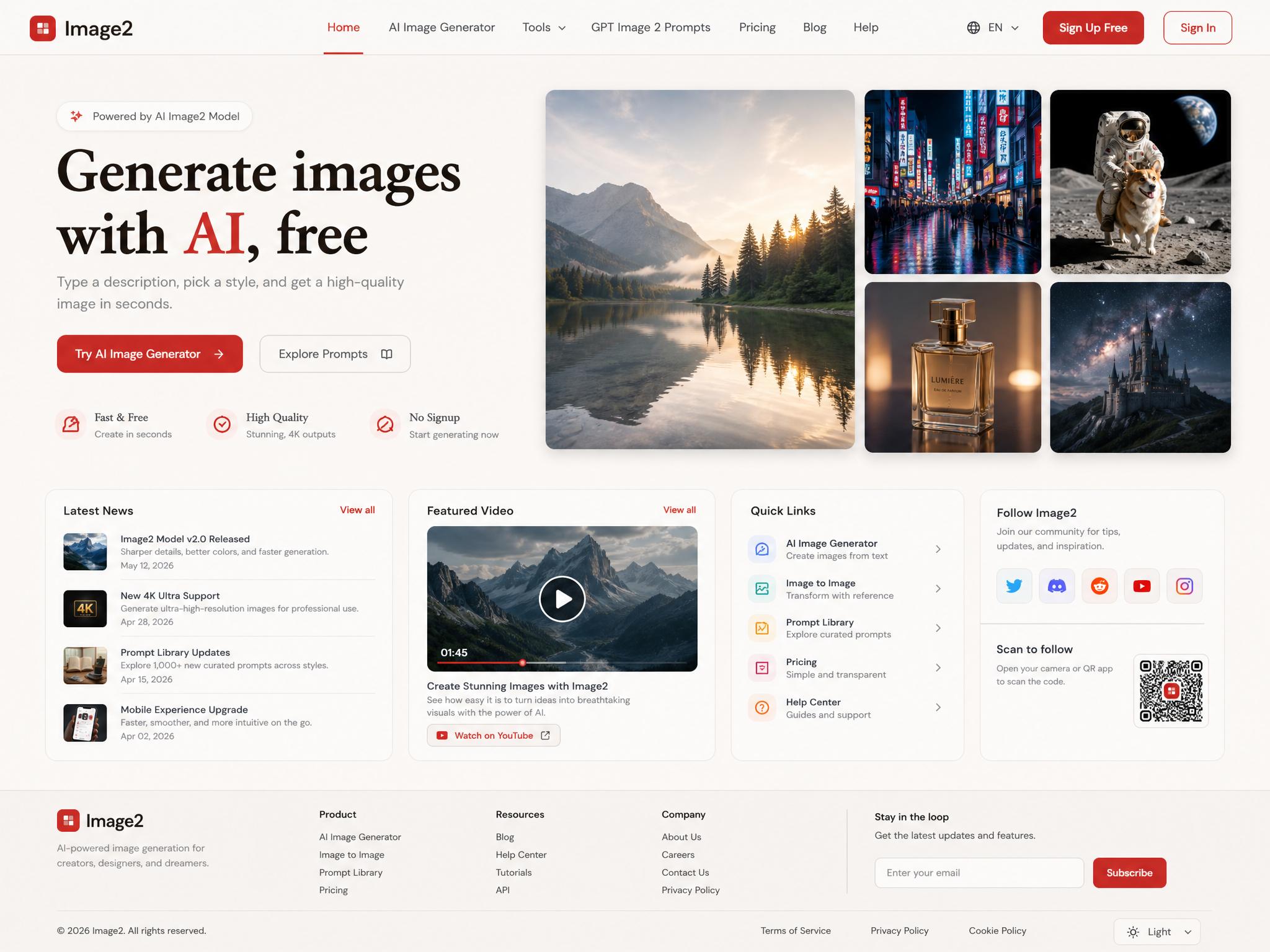Viewport: 1270px width, 952px height.
Task: Open Terms of Service footer link
Action: [x=796, y=931]
